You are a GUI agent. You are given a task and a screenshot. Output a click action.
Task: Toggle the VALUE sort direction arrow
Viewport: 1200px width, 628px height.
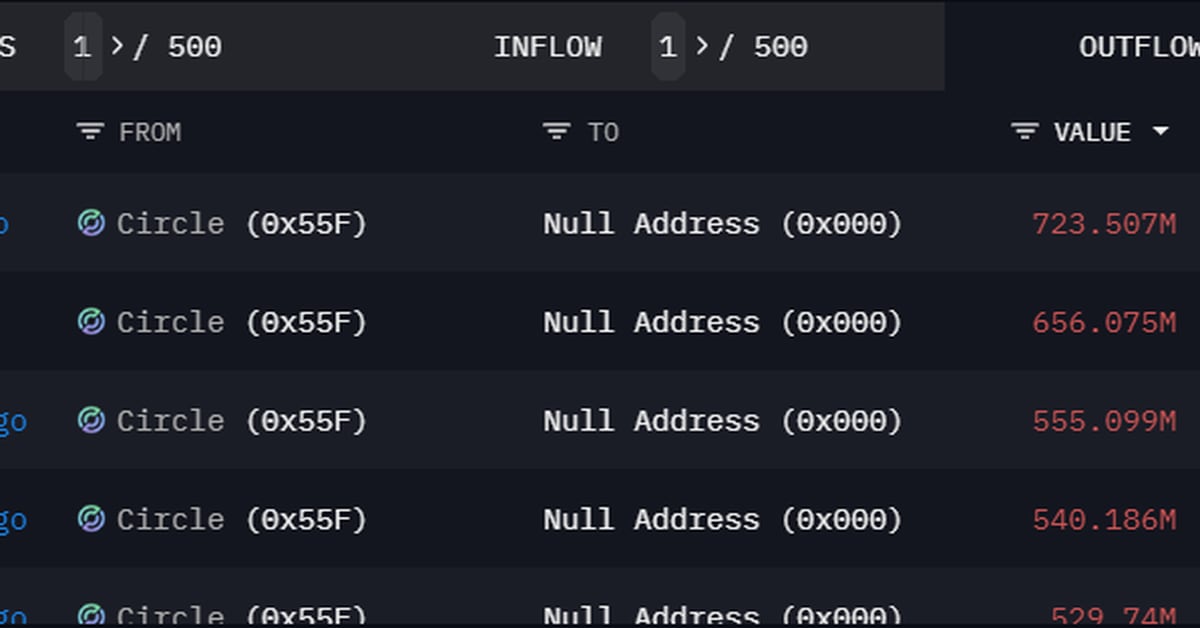point(1161,131)
